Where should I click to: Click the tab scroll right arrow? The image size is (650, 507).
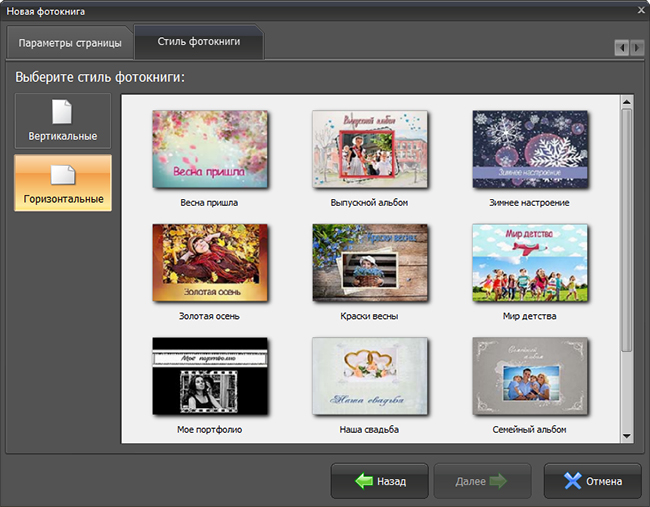[637, 48]
